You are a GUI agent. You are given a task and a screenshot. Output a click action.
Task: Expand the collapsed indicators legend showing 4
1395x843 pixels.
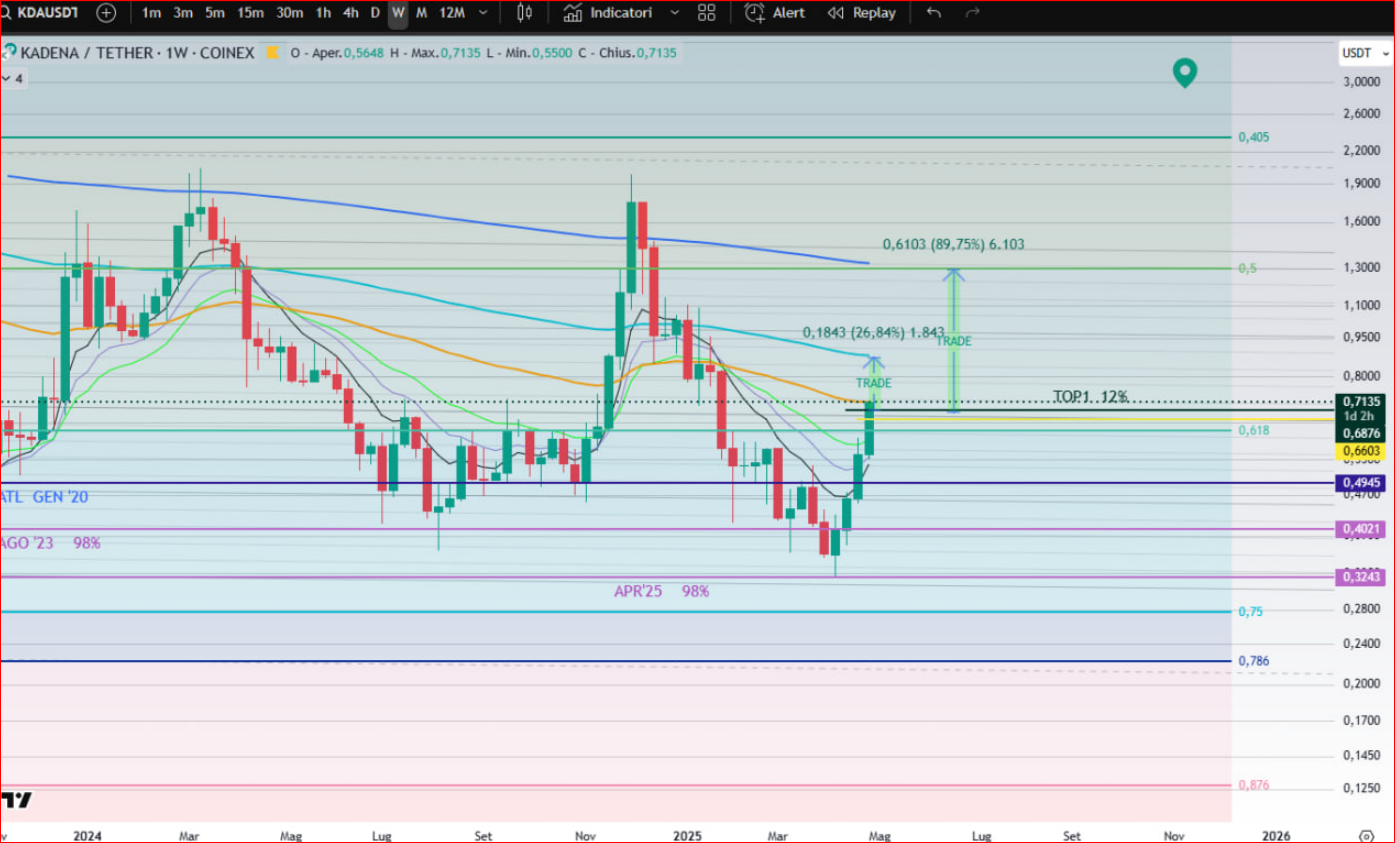[12, 78]
